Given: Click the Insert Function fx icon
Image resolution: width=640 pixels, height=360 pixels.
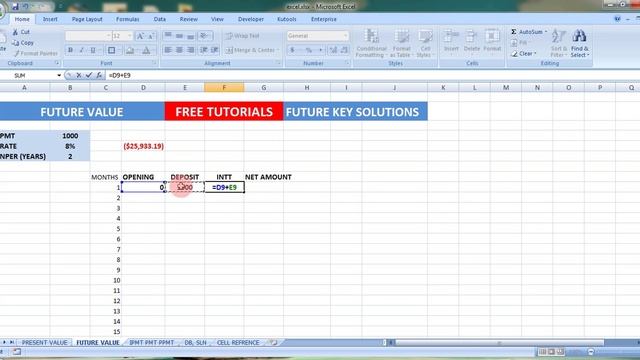Looking at the screenshot, I should 99,76.
